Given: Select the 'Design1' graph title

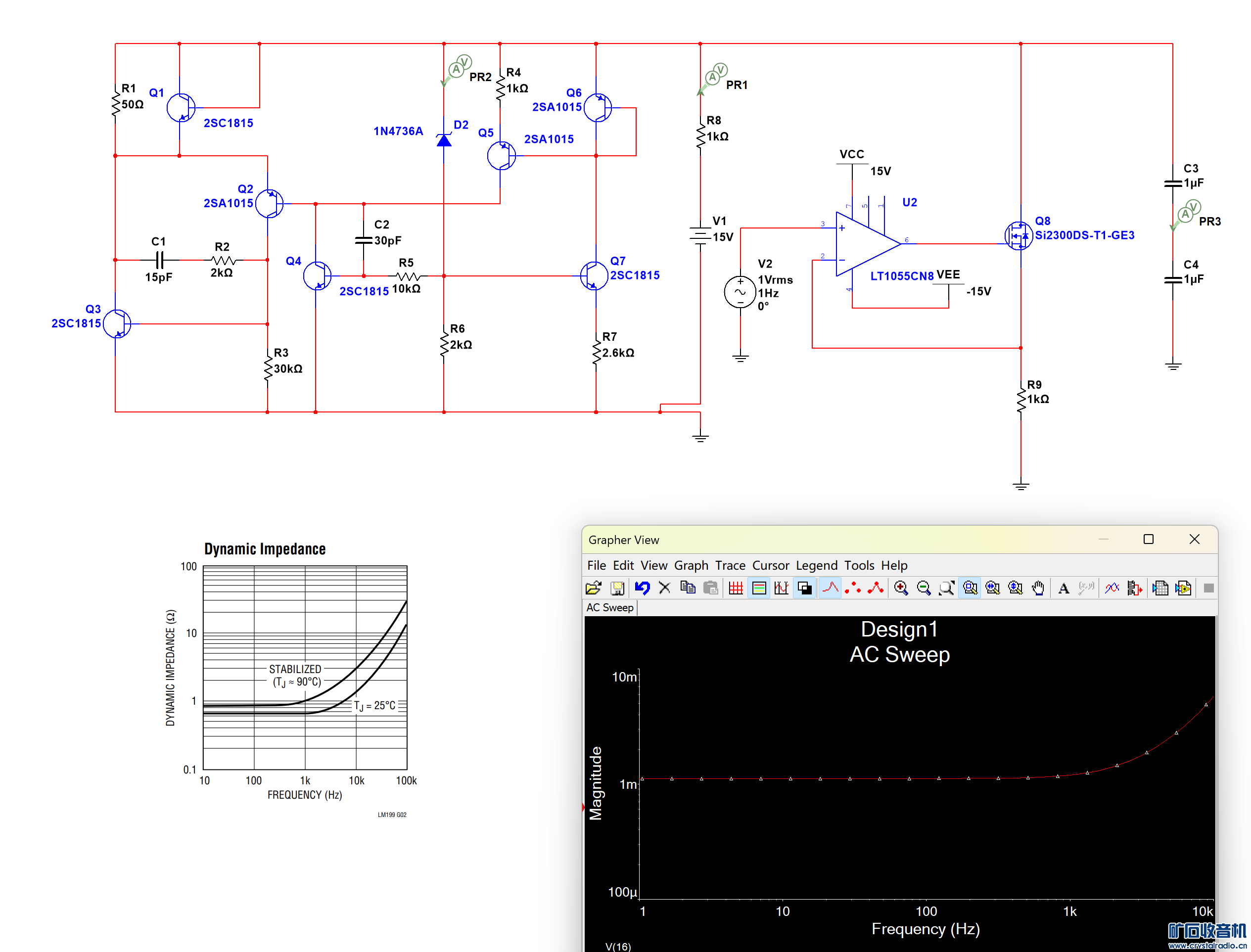Looking at the screenshot, I should pyautogui.click(x=900, y=629).
